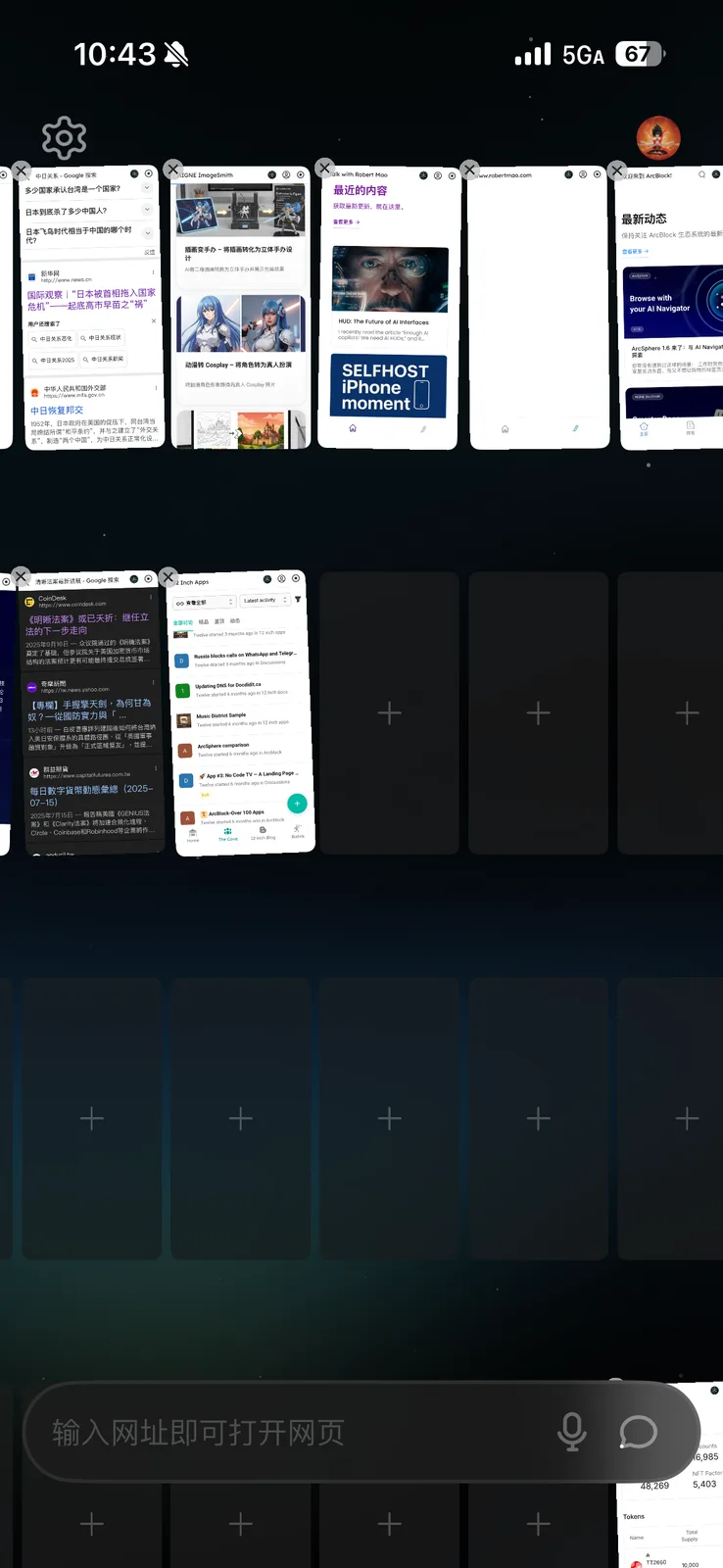The width and height of the screenshot is (723, 1568).
Task: Close the 清晰法案 Google search tab
Action: [22, 576]
